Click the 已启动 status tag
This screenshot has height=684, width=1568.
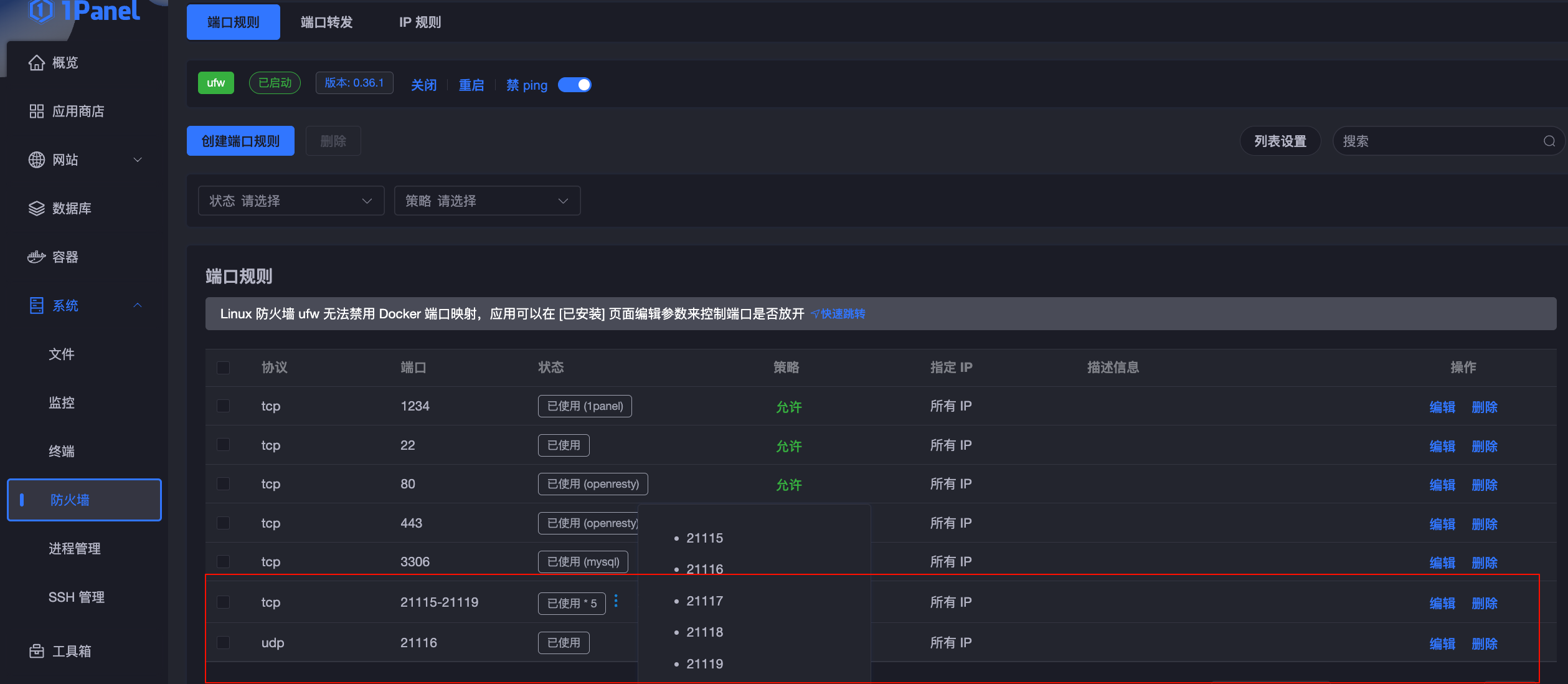pos(275,83)
